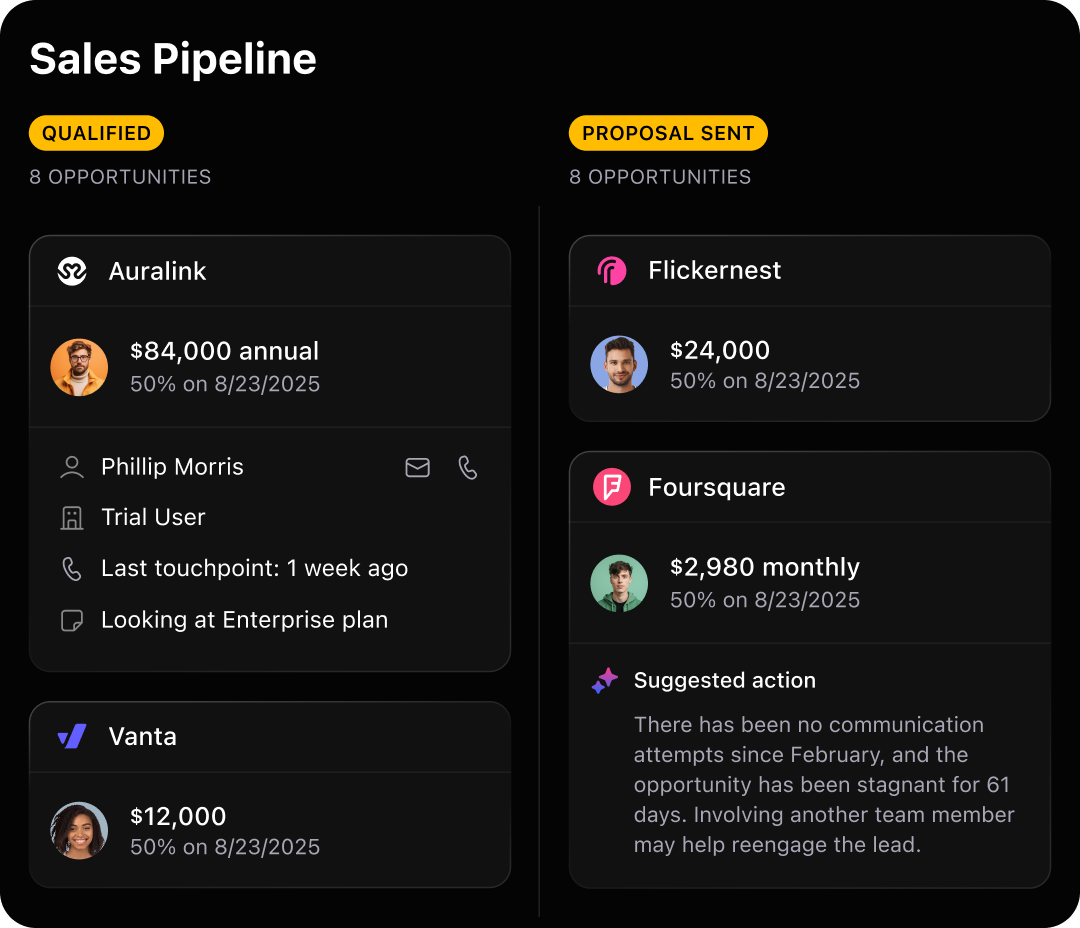Click the phone icon beside Last touchpoint
The width and height of the screenshot is (1080, 928).
[72, 569]
